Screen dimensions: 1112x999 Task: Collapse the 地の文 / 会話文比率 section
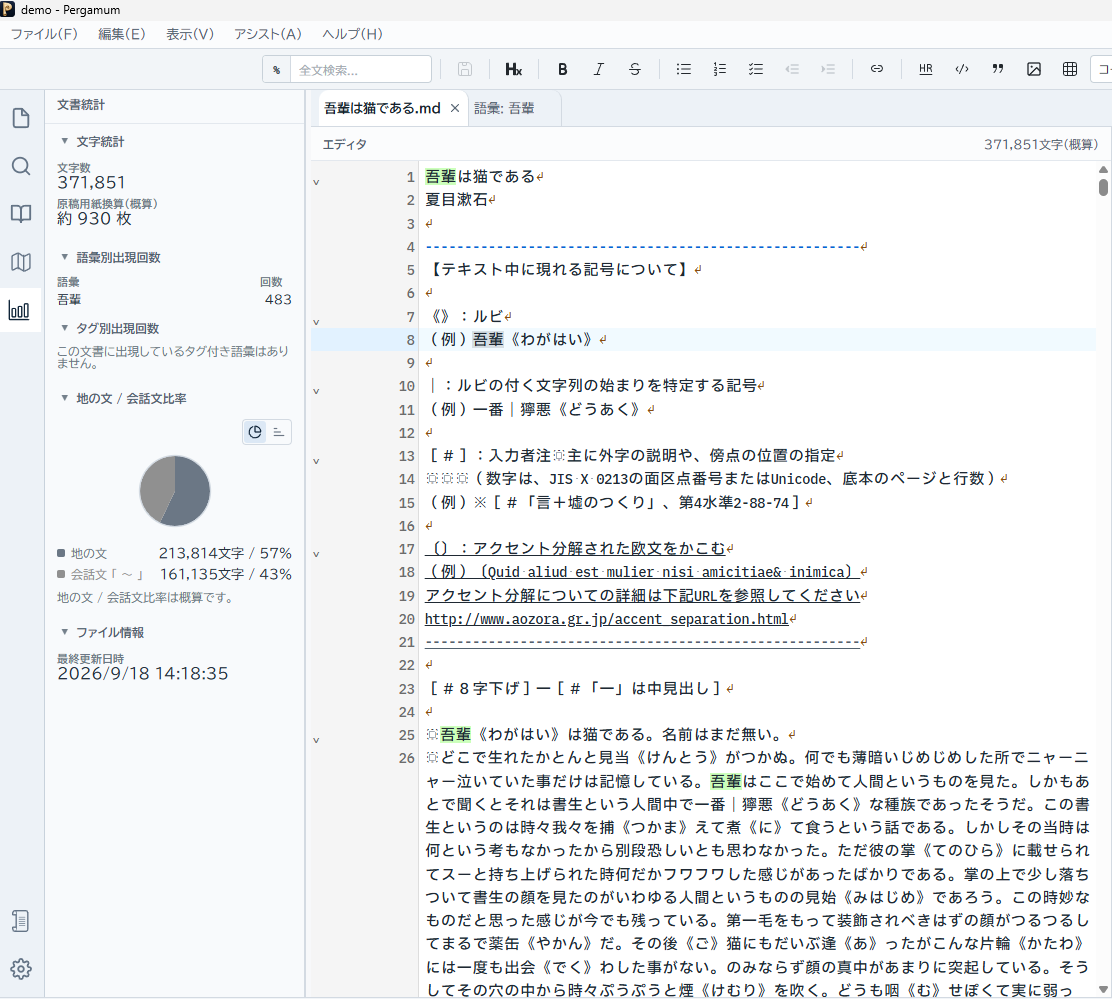tap(65, 398)
